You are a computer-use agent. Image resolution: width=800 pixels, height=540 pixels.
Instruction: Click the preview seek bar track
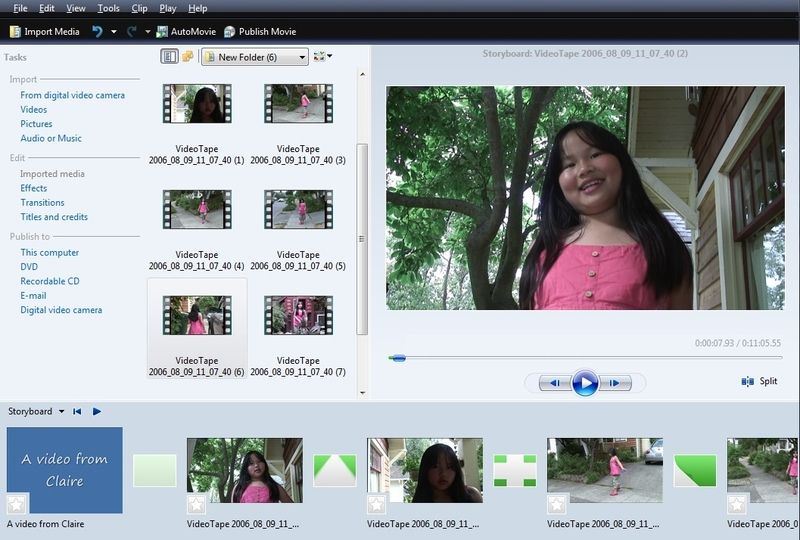(585, 358)
